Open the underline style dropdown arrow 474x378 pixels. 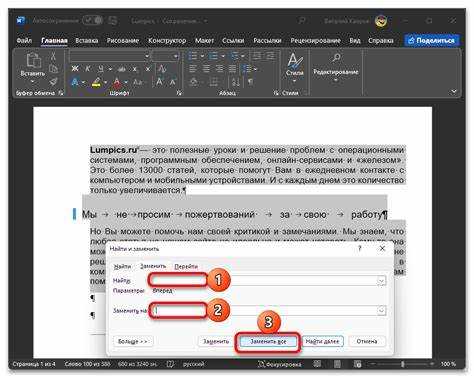[x=109, y=69]
